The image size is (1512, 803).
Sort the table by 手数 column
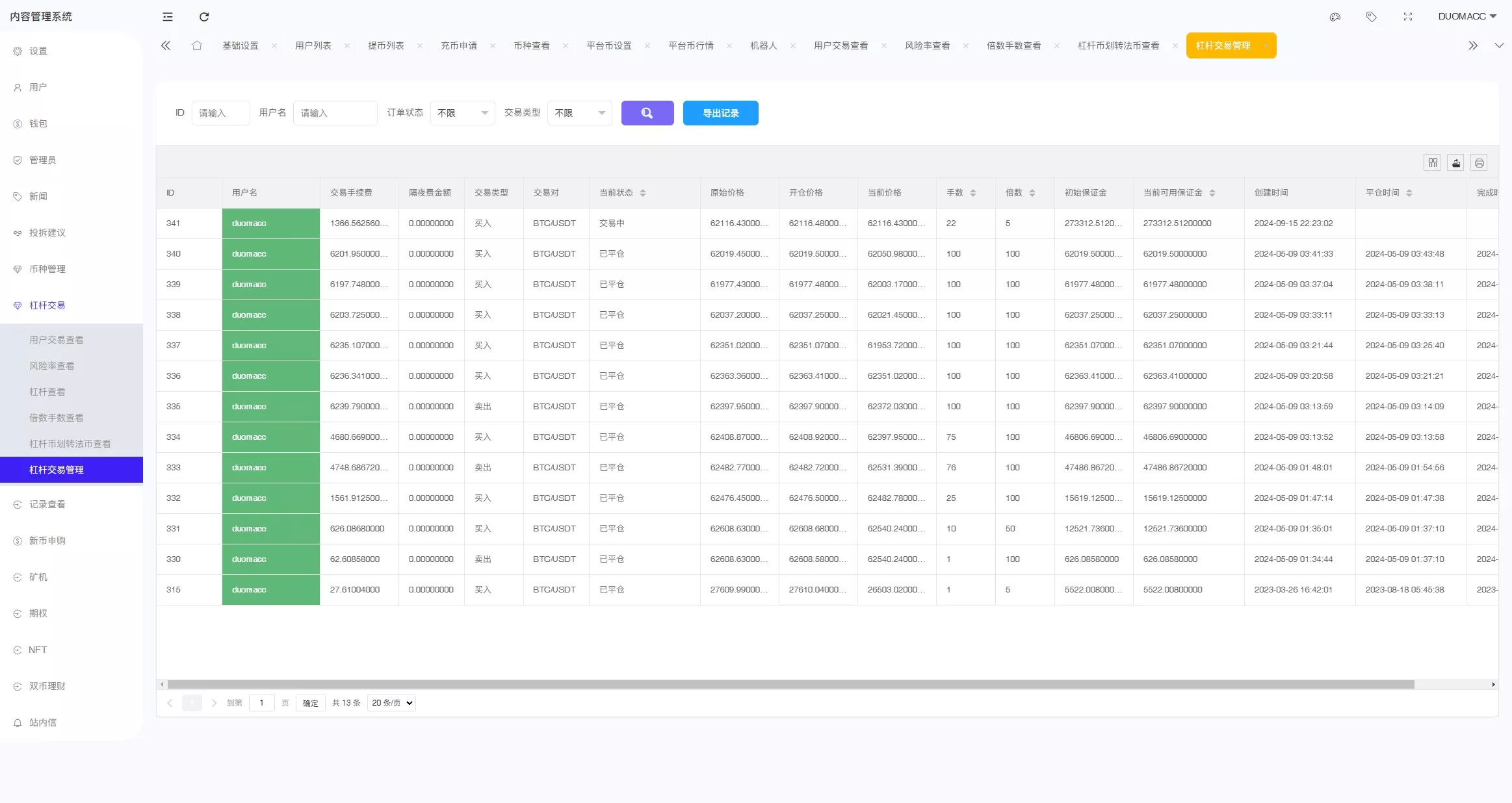point(973,193)
